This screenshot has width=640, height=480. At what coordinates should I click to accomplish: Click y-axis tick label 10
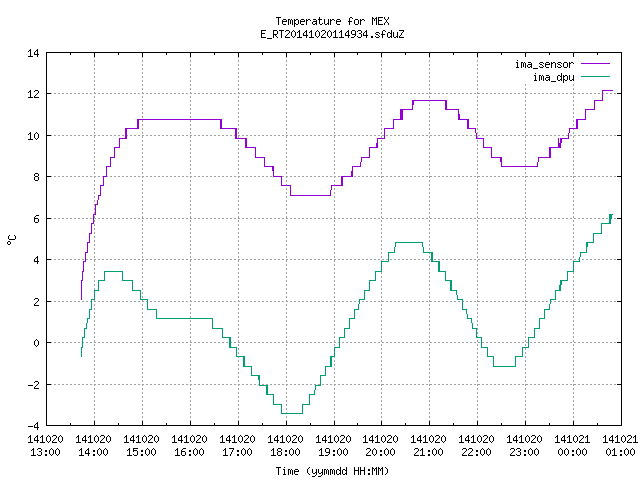[33, 136]
